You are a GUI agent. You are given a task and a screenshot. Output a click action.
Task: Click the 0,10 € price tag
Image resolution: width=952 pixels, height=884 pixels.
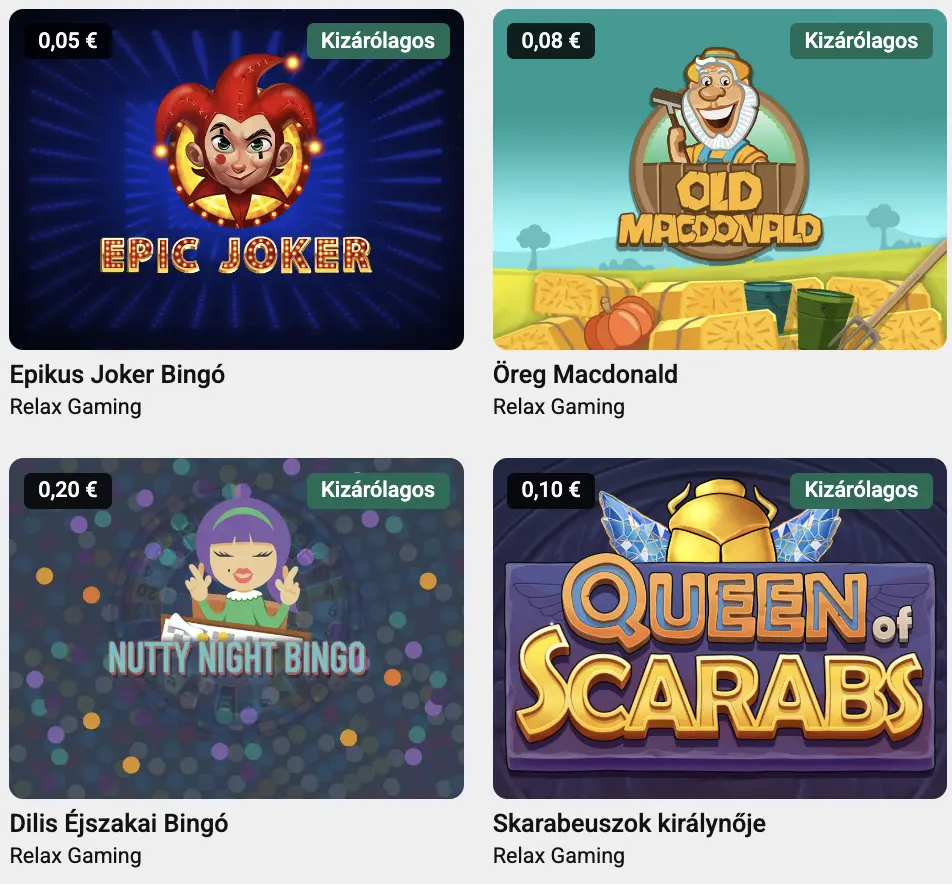[551, 490]
